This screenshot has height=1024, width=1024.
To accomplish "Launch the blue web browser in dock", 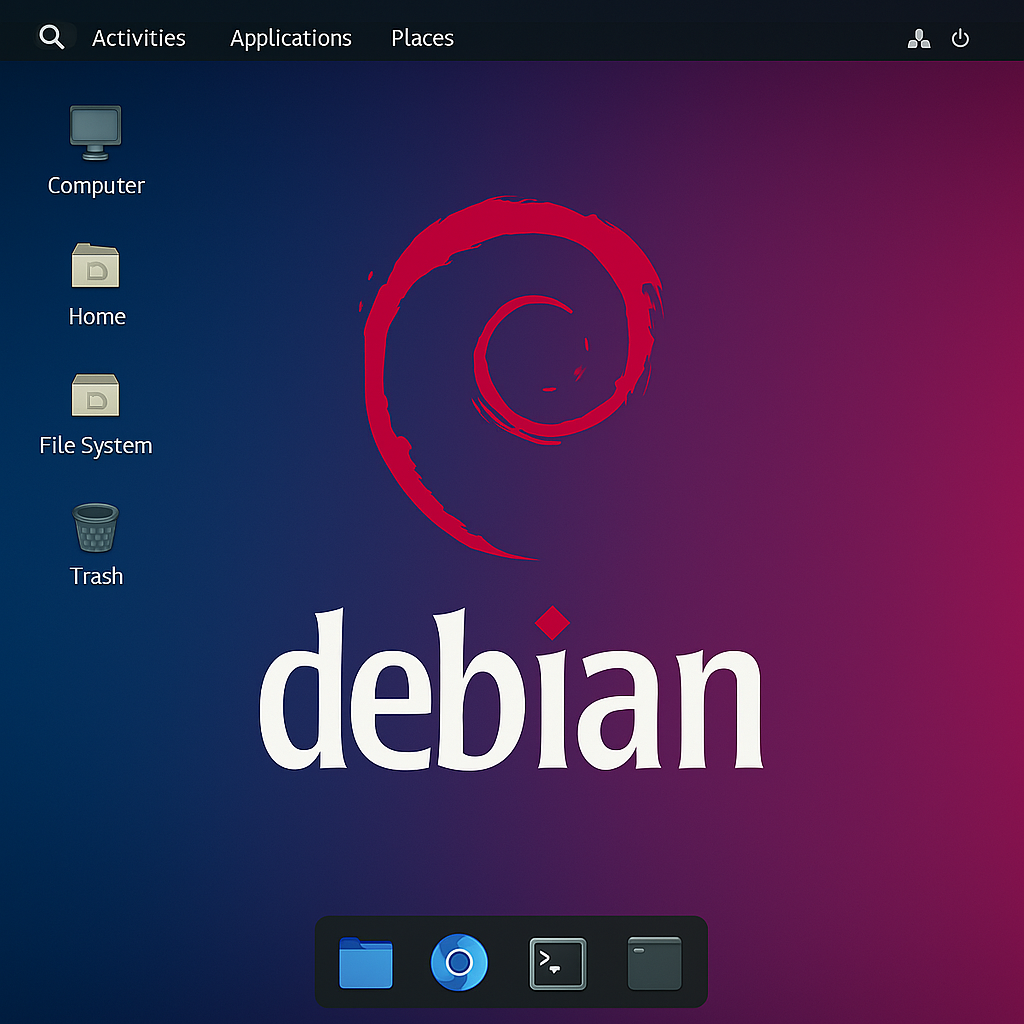I will [x=459, y=963].
